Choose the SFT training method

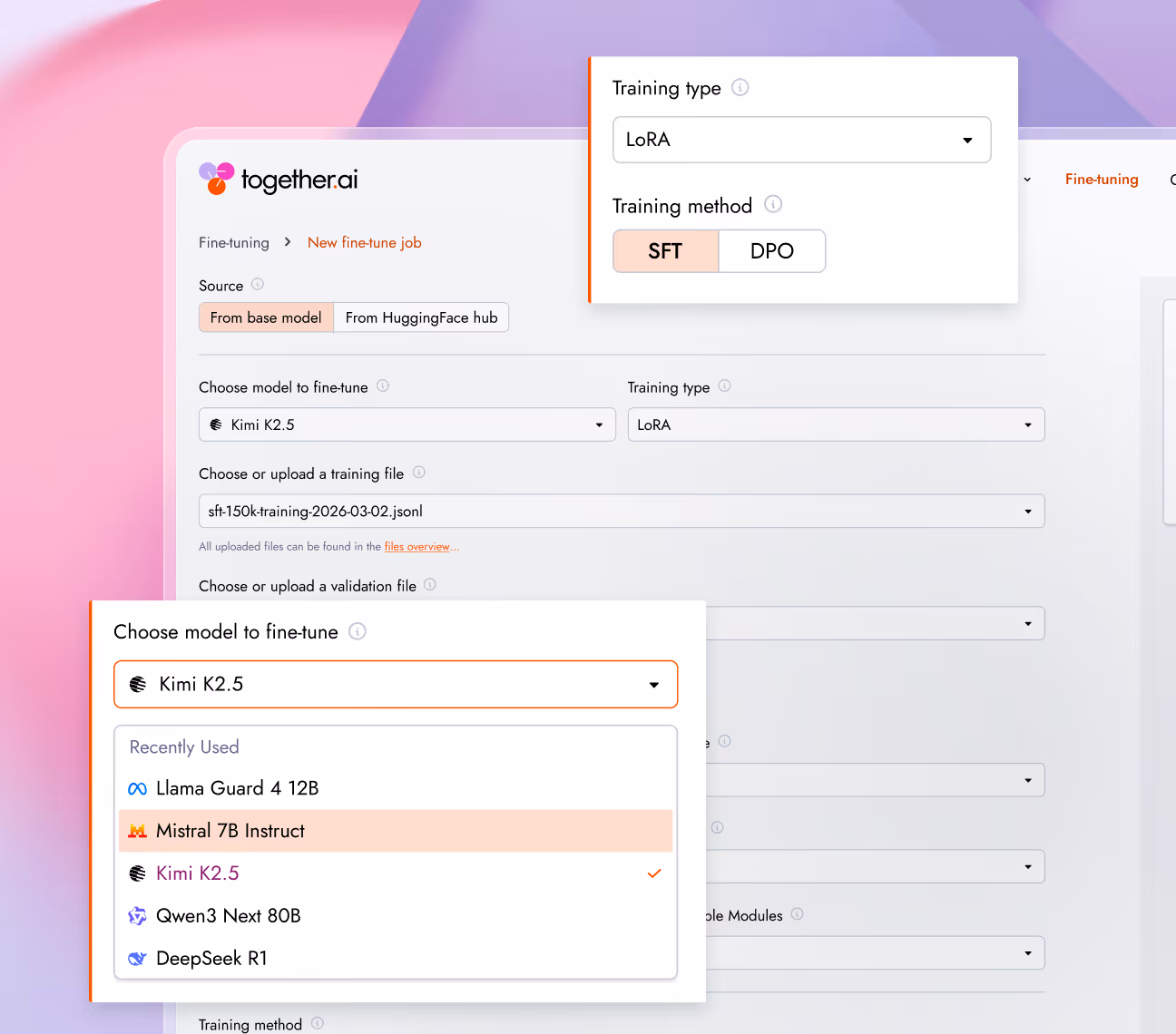(x=666, y=251)
